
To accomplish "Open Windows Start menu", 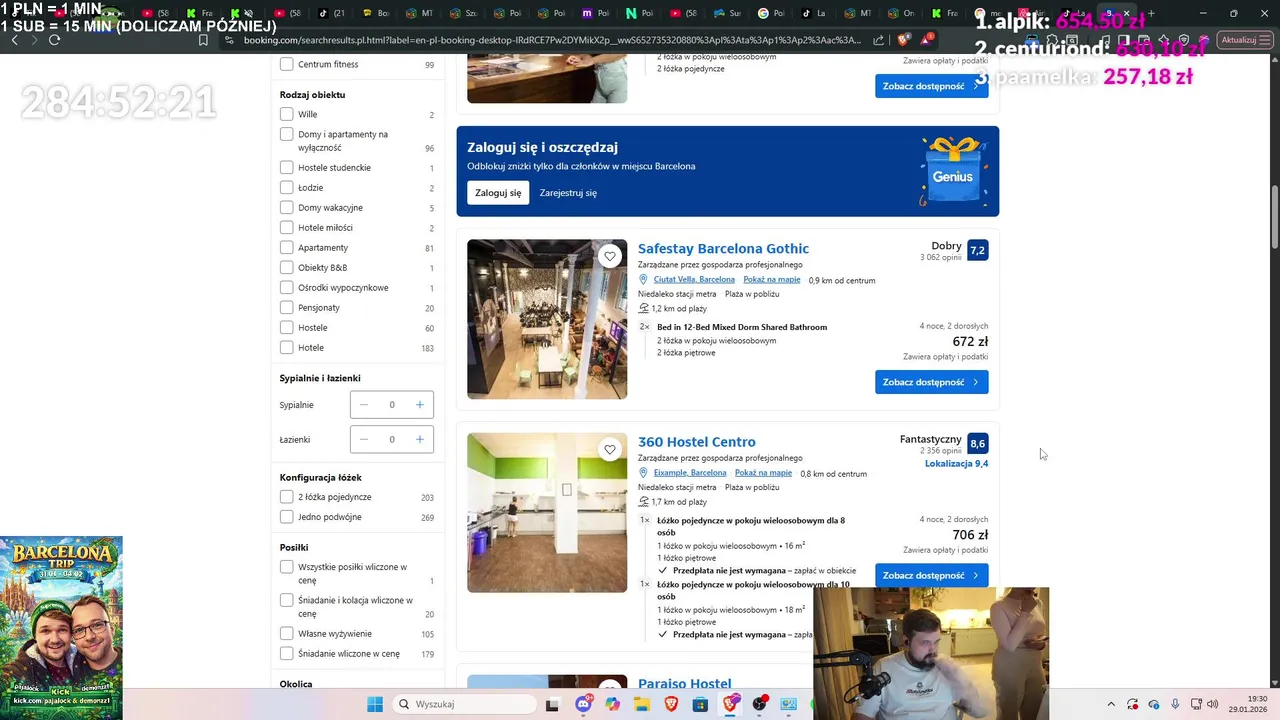I will pos(374,704).
